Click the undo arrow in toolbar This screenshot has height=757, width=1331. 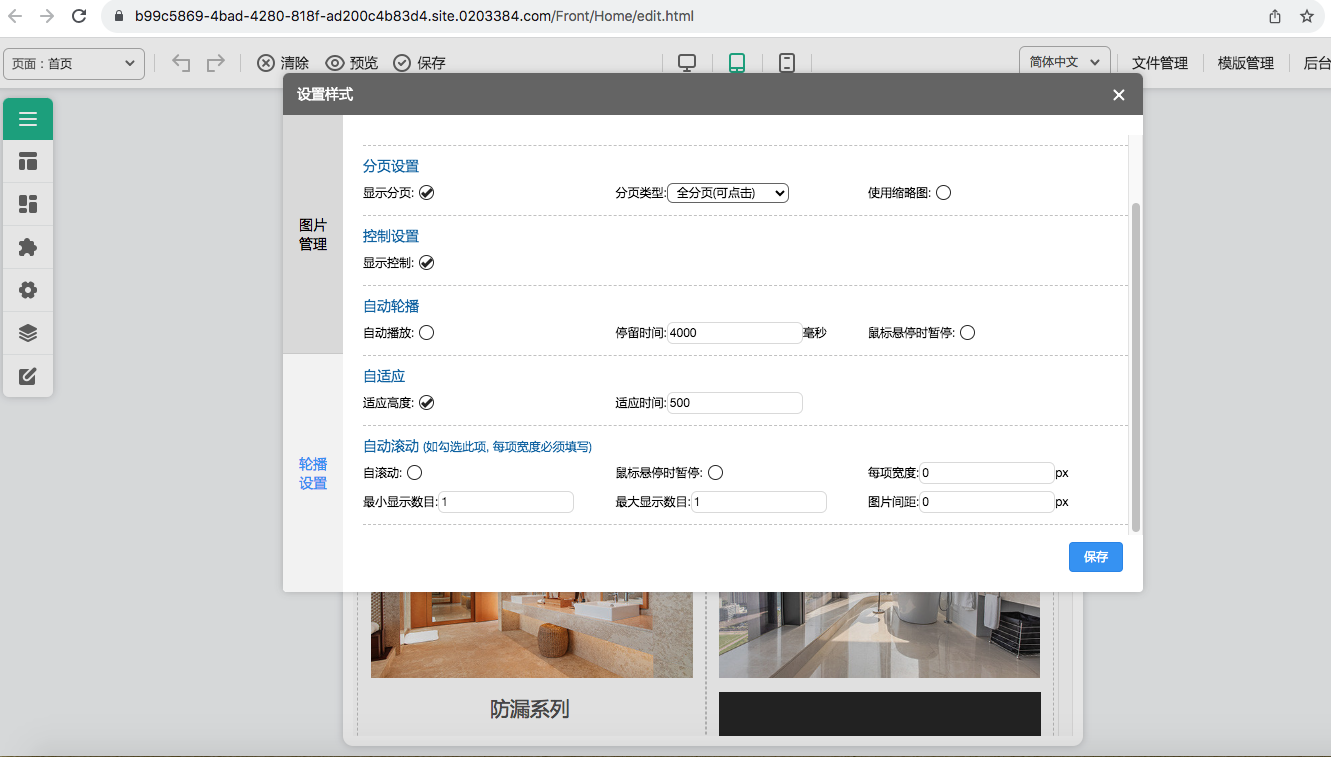[181, 63]
